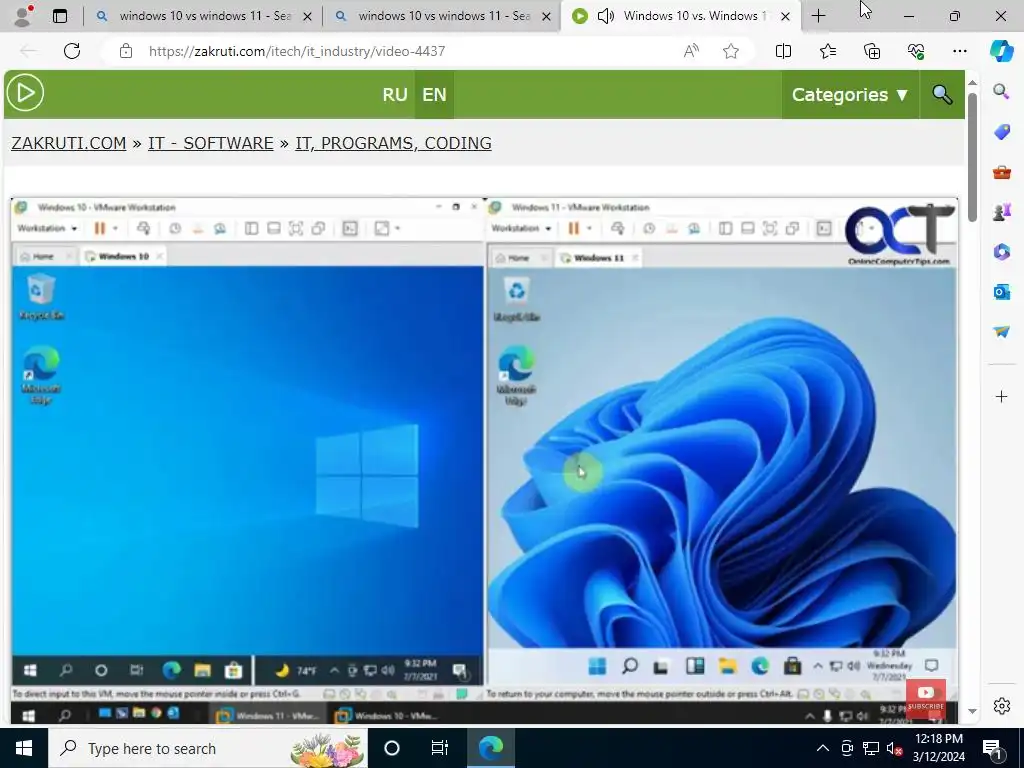Refresh the zakruti.com page
This screenshot has height=768, width=1024.
pos(72,51)
